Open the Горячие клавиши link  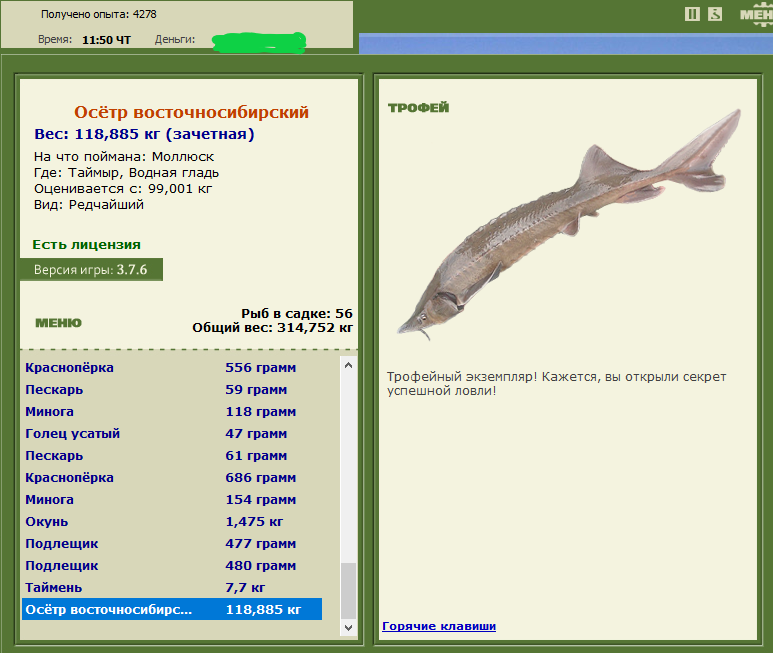[x=439, y=626]
